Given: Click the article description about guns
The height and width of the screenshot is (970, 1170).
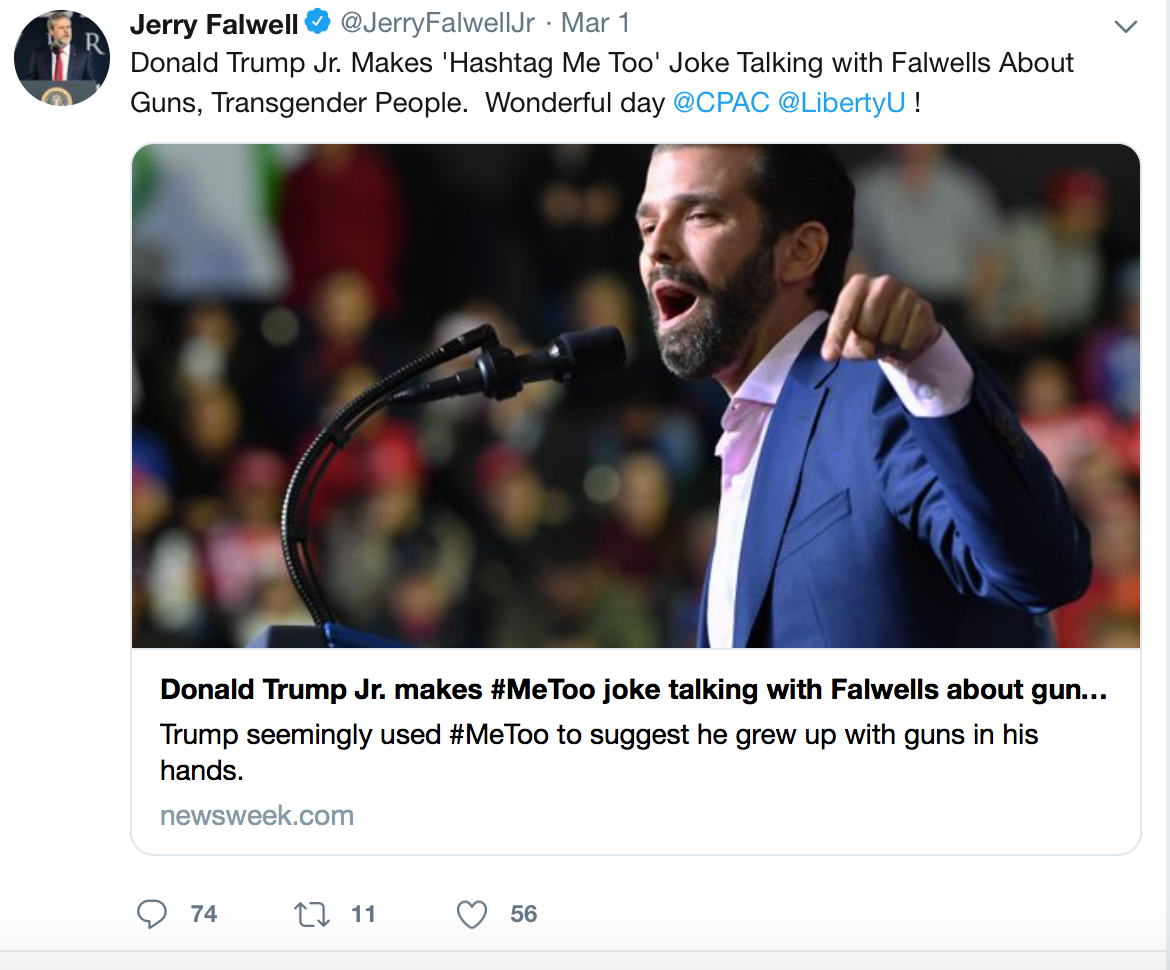Looking at the screenshot, I should tap(598, 752).
